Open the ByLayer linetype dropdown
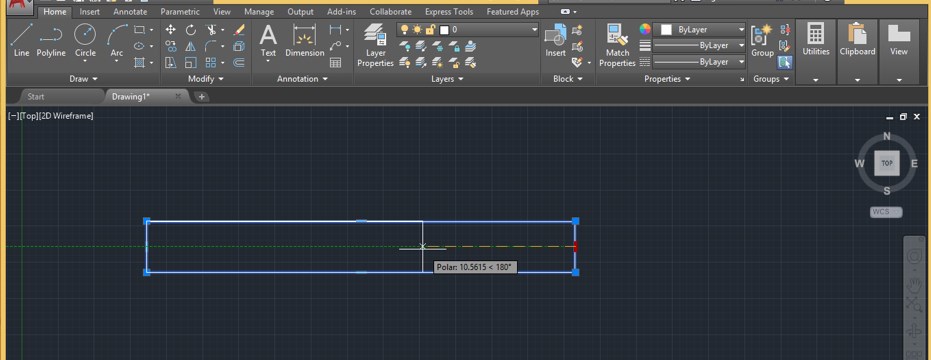 [x=741, y=62]
